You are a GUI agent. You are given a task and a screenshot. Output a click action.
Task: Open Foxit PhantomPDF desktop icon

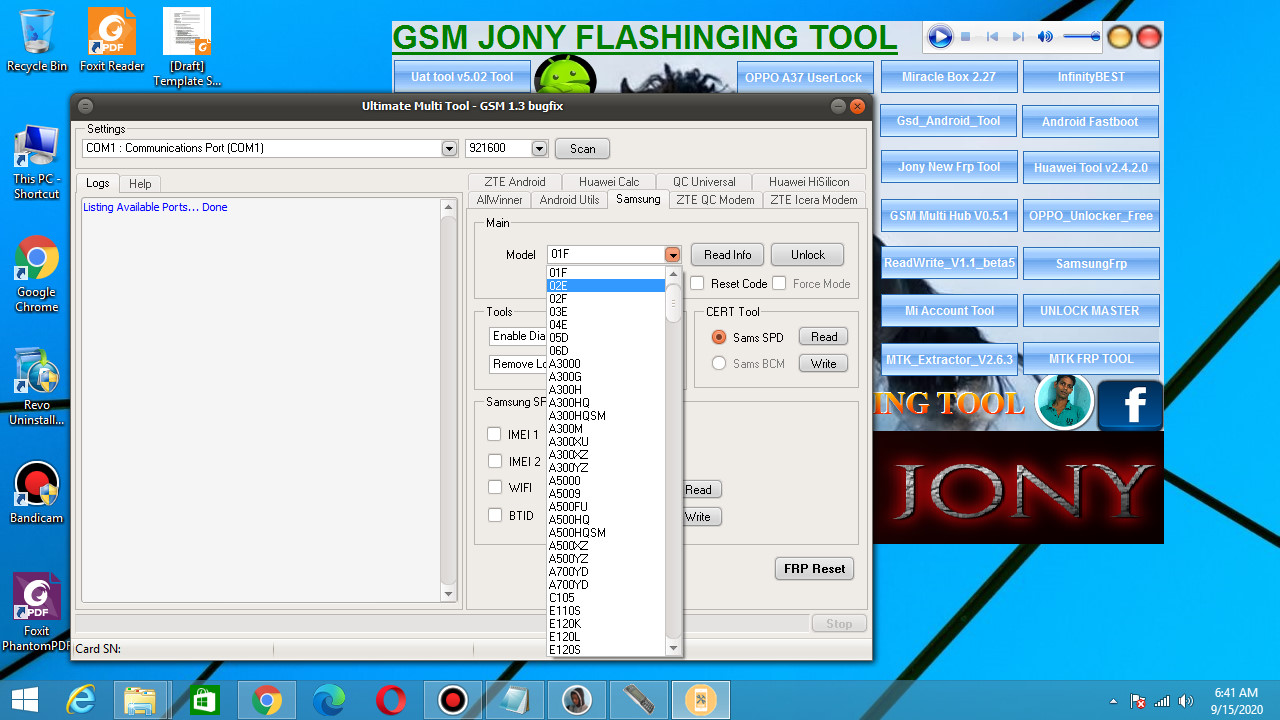click(37, 613)
